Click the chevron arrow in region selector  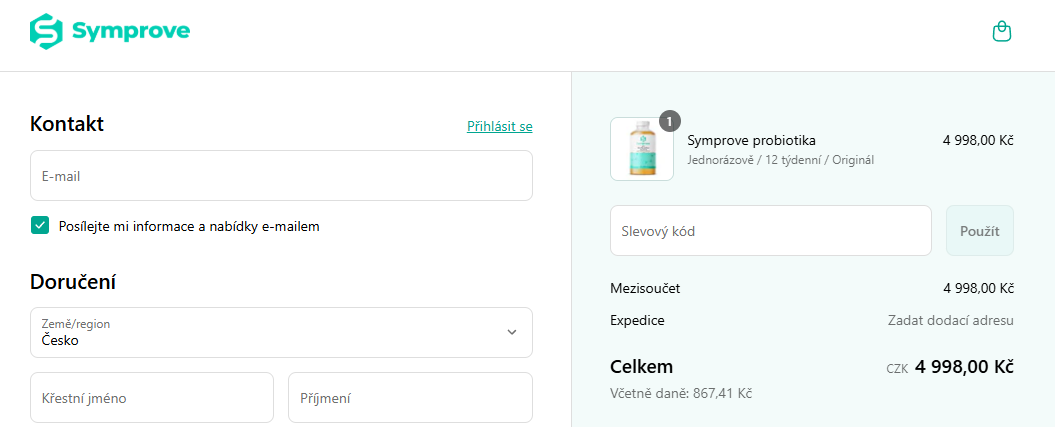[512, 332]
